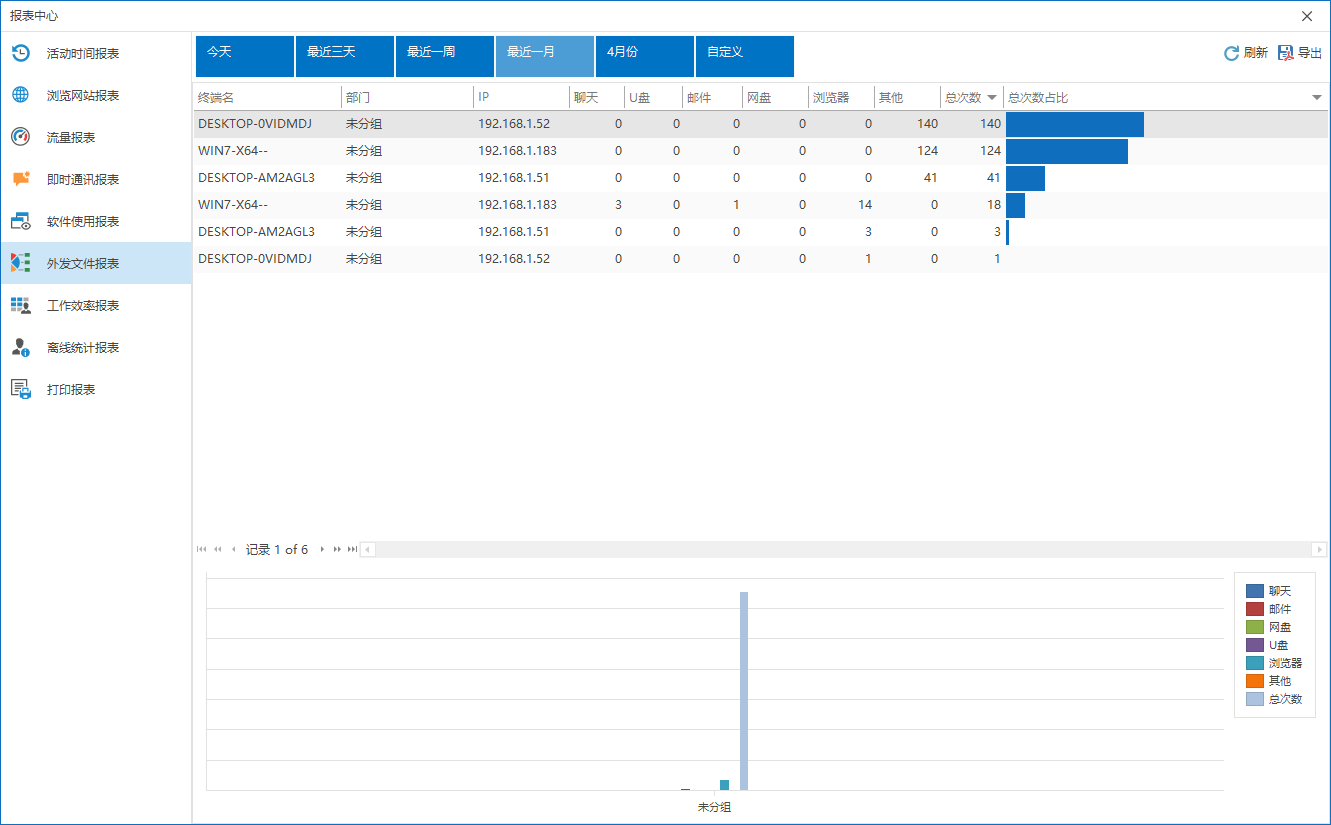The width and height of the screenshot is (1331, 825).
Task: Click the horizontal scrollbar left arrow
Action: click(x=368, y=549)
